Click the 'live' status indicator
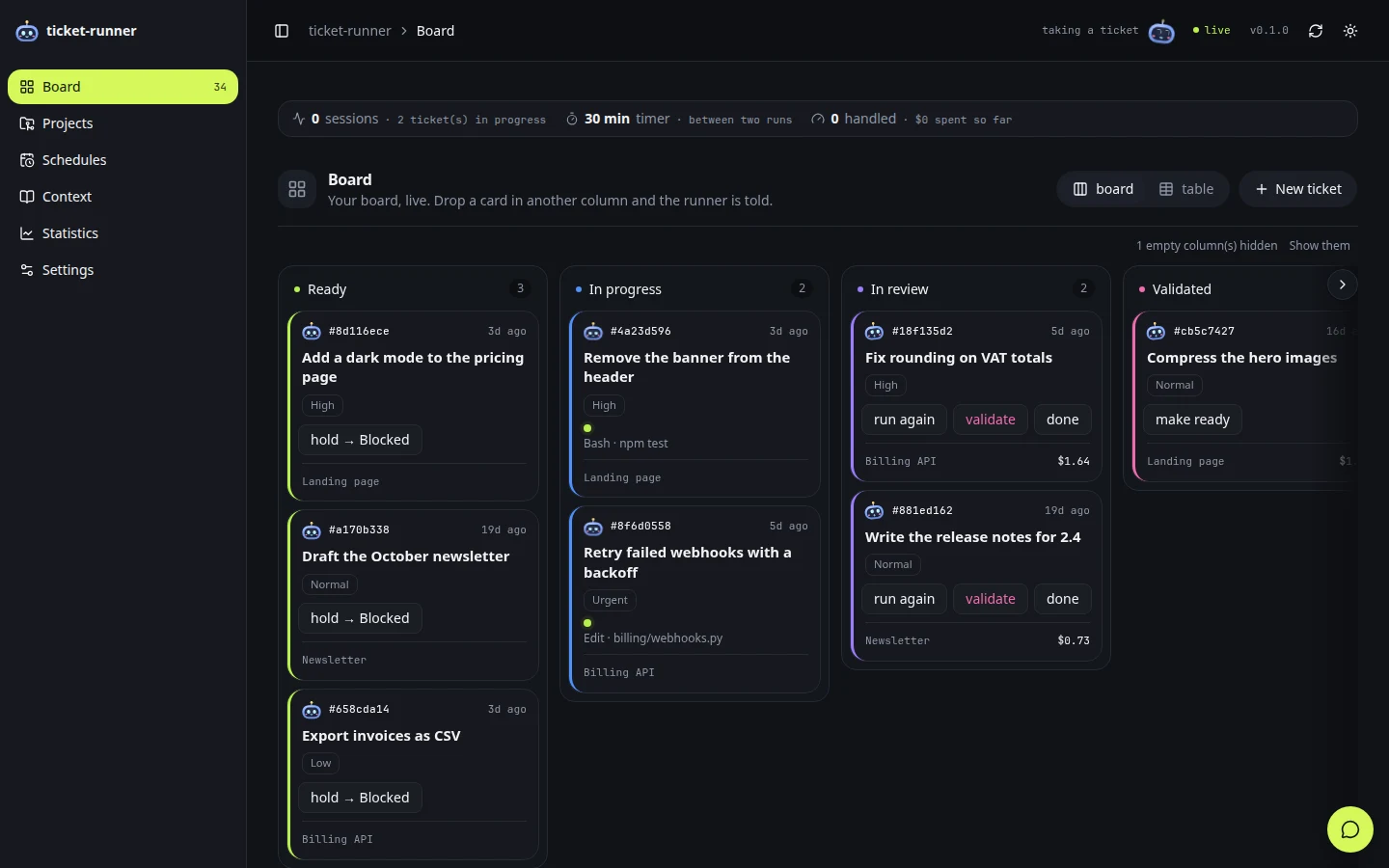Screen dimensions: 1389x868 pyautogui.click(x=1212, y=31)
